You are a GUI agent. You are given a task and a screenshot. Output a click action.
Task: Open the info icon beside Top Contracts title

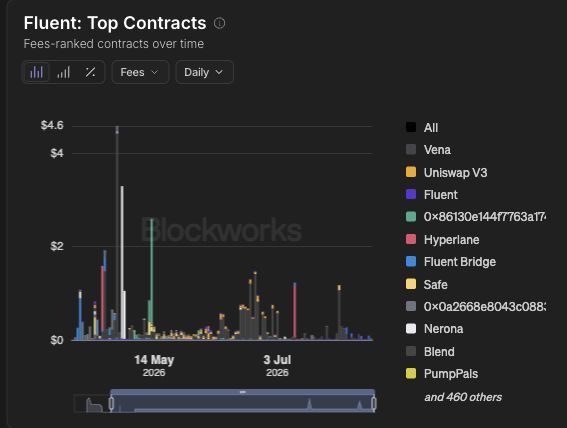coord(219,23)
